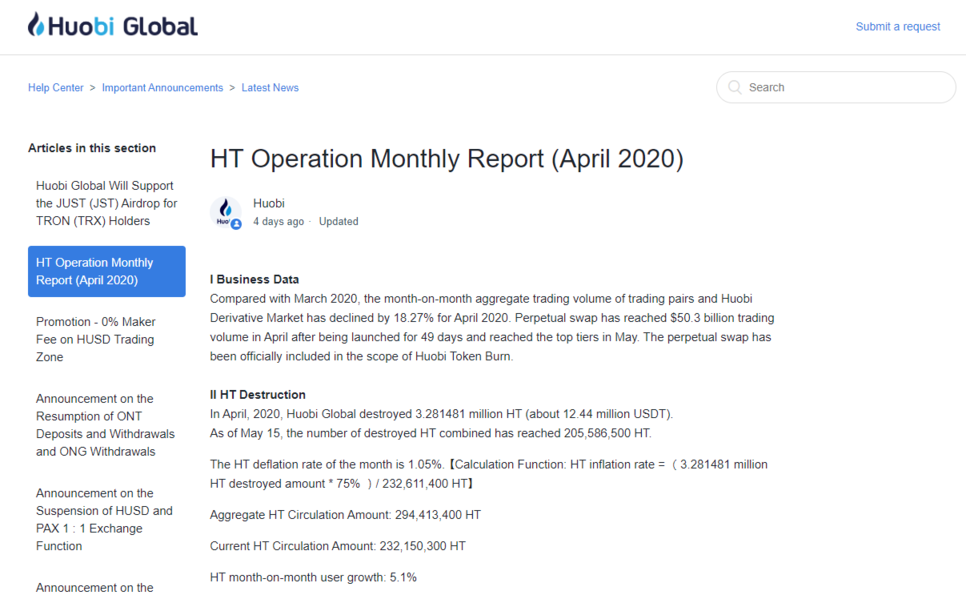Click the sentence starting 'As of May 15'

click(x=431, y=433)
